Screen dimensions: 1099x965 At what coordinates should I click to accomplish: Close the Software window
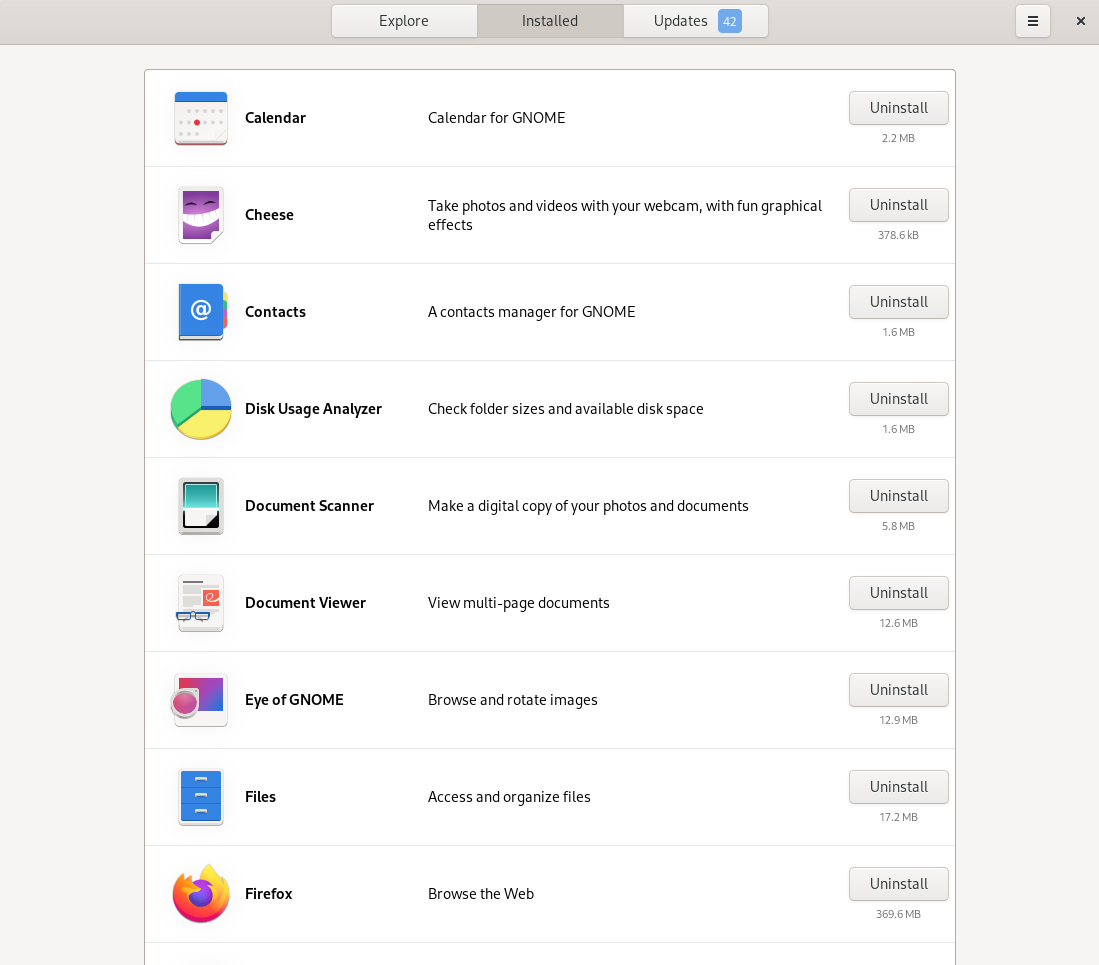tap(1080, 21)
